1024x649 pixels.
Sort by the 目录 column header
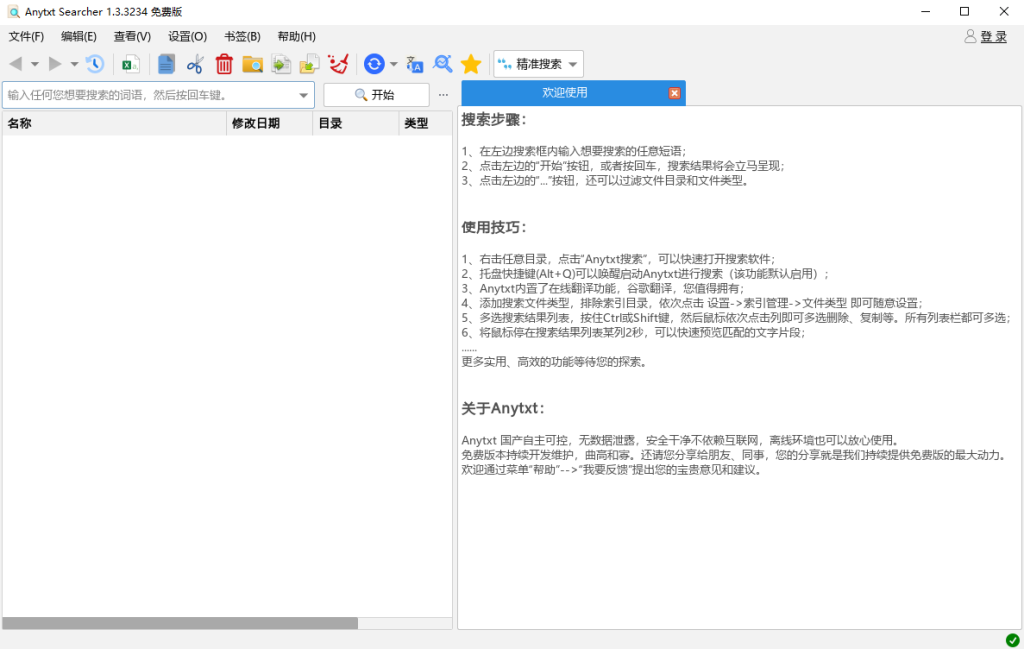point(355,123)
